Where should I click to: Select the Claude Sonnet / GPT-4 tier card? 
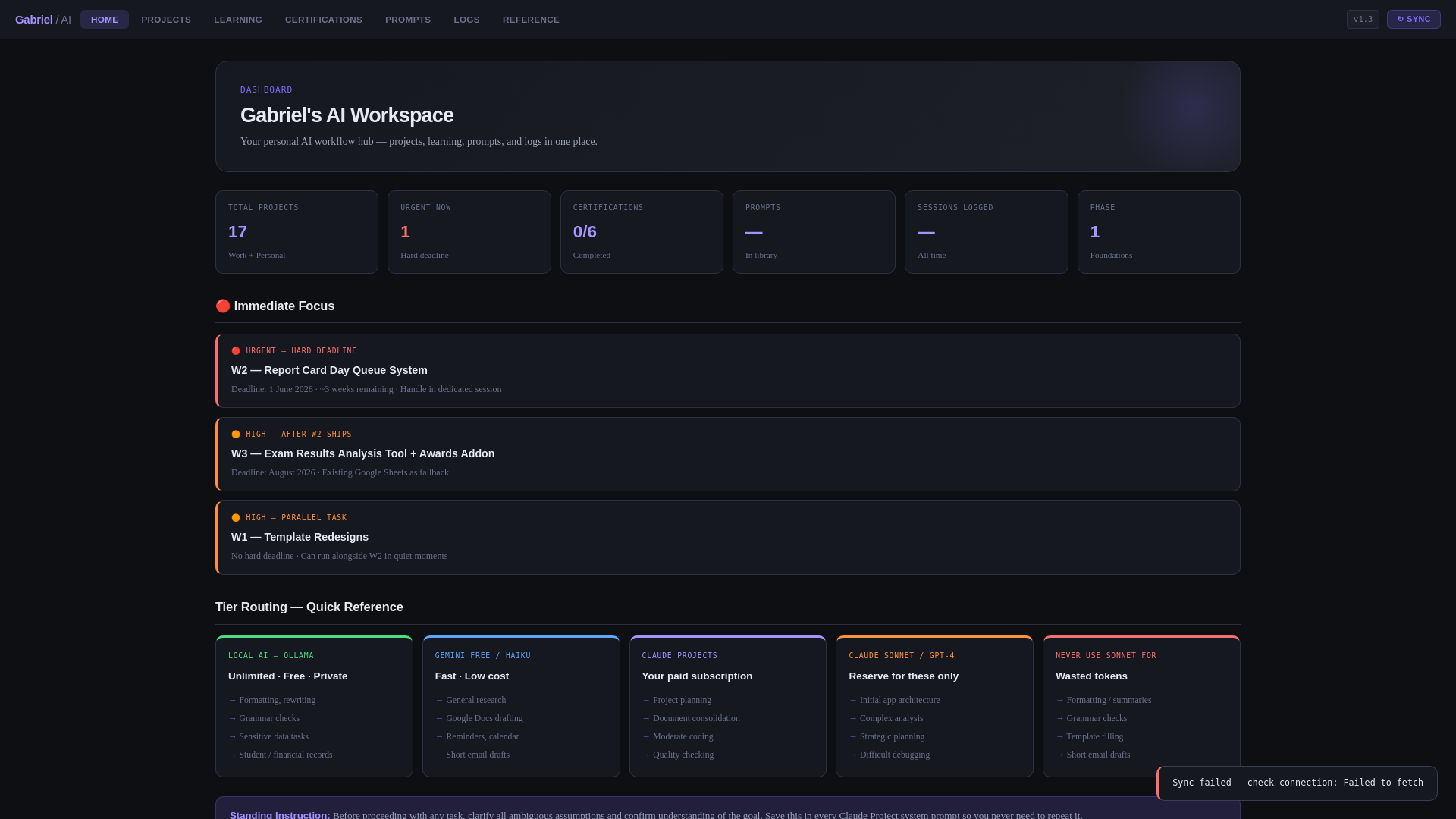coord(934,706)
